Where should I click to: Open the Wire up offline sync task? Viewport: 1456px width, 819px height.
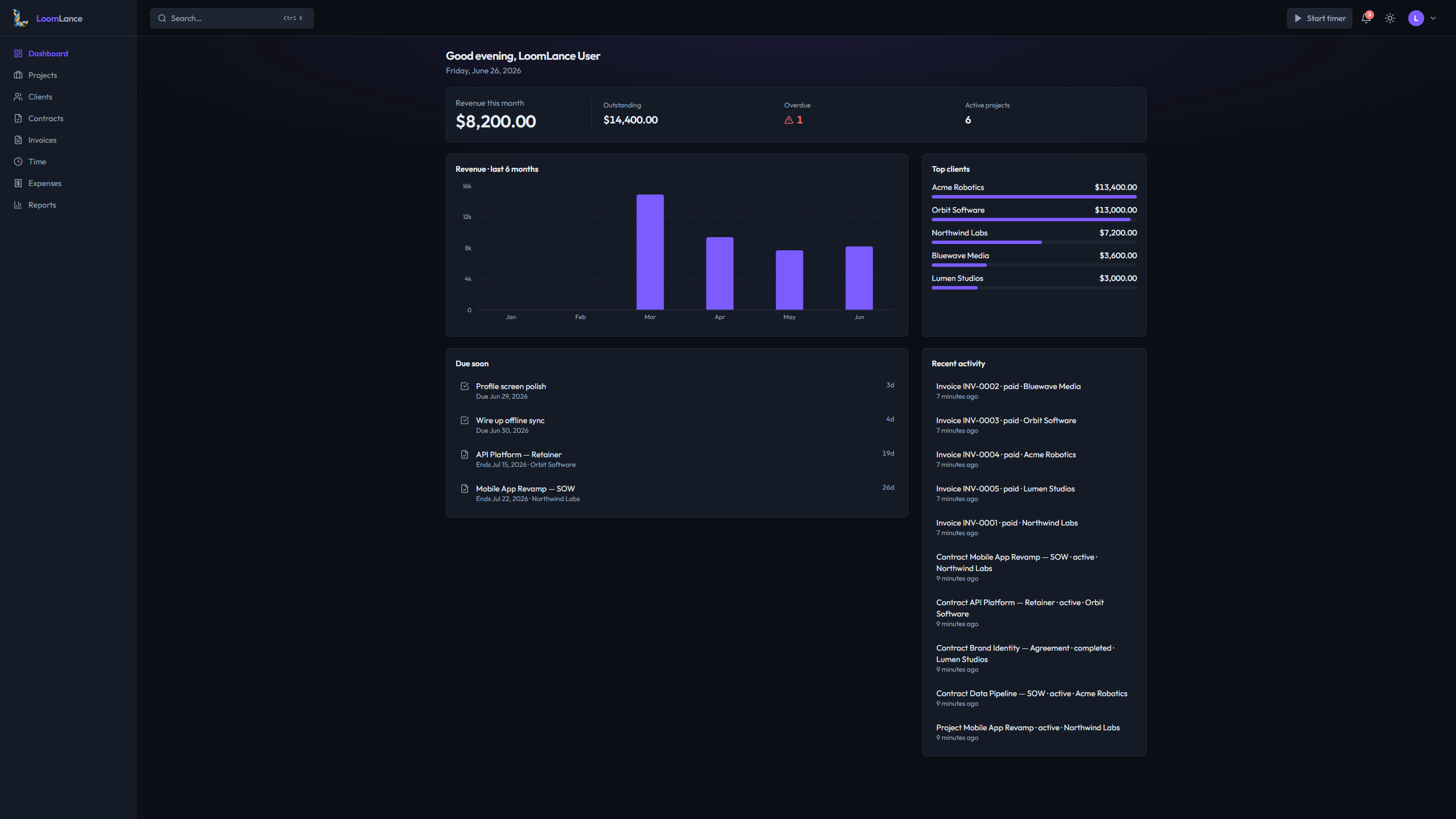pyautogui.click(x=677, y=425)
